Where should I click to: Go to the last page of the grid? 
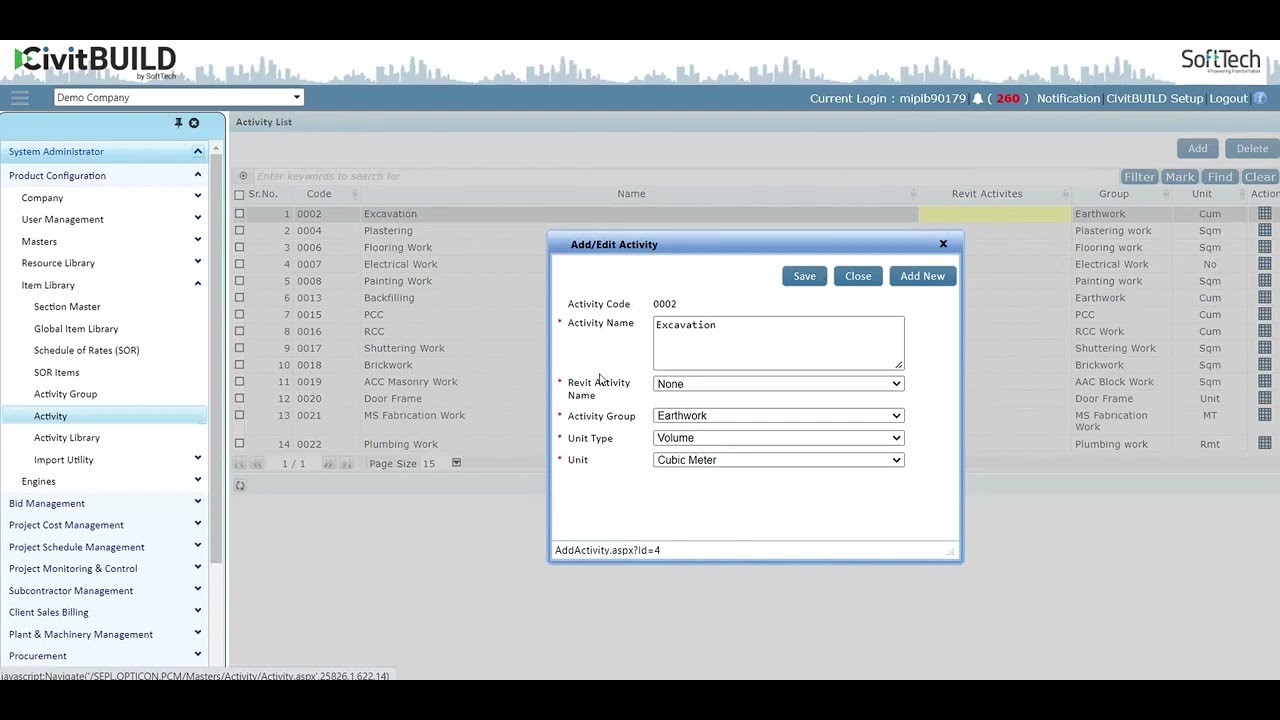click(x=346, y=464)
